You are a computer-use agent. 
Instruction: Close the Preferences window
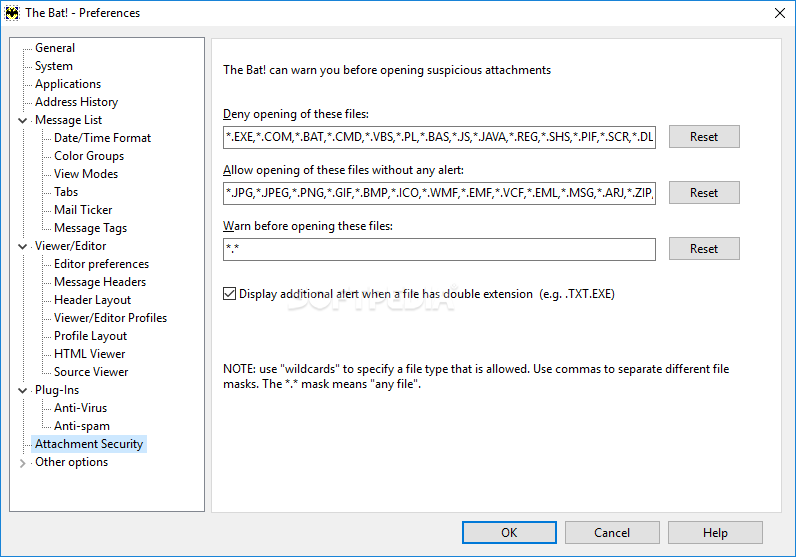[780, 13]
